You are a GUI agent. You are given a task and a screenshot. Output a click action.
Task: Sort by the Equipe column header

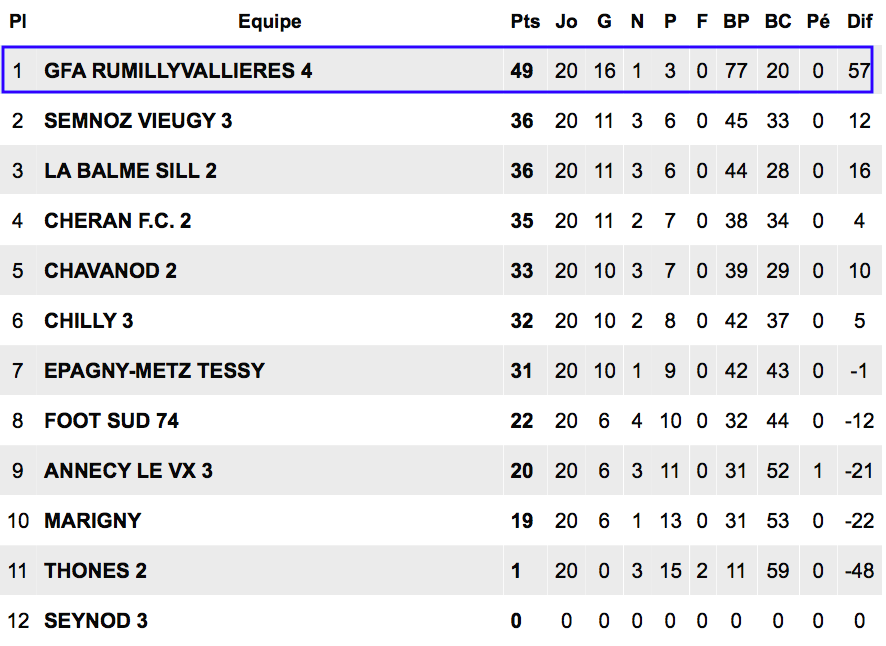270,21
